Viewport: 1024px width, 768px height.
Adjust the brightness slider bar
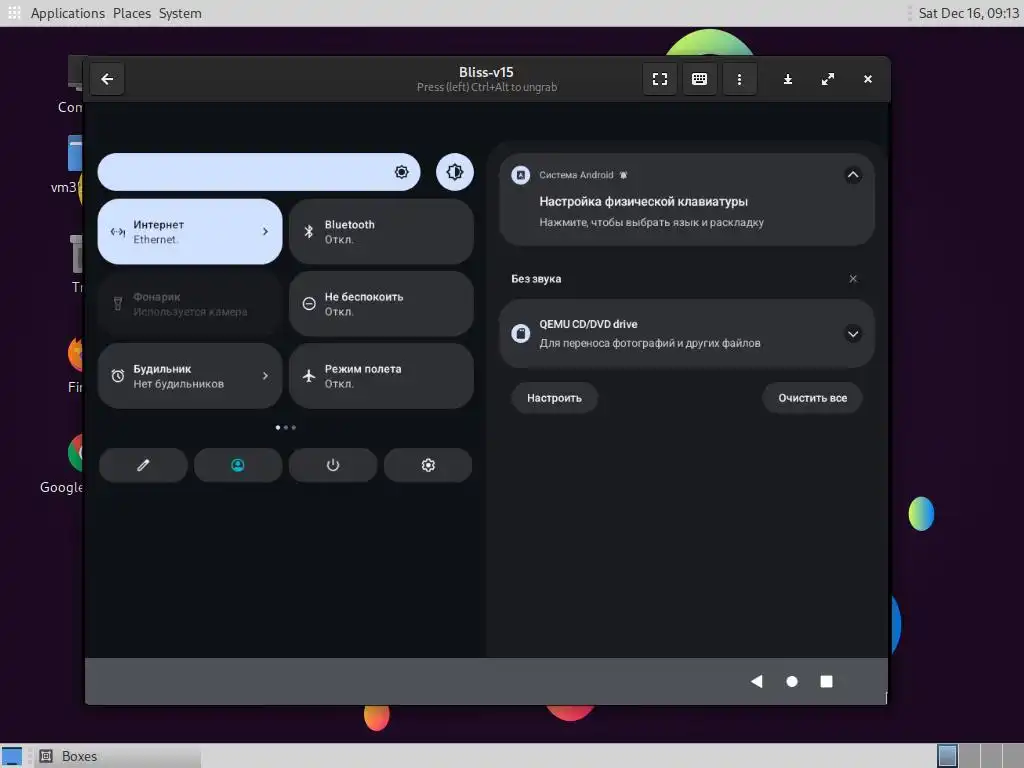(259, 172)
